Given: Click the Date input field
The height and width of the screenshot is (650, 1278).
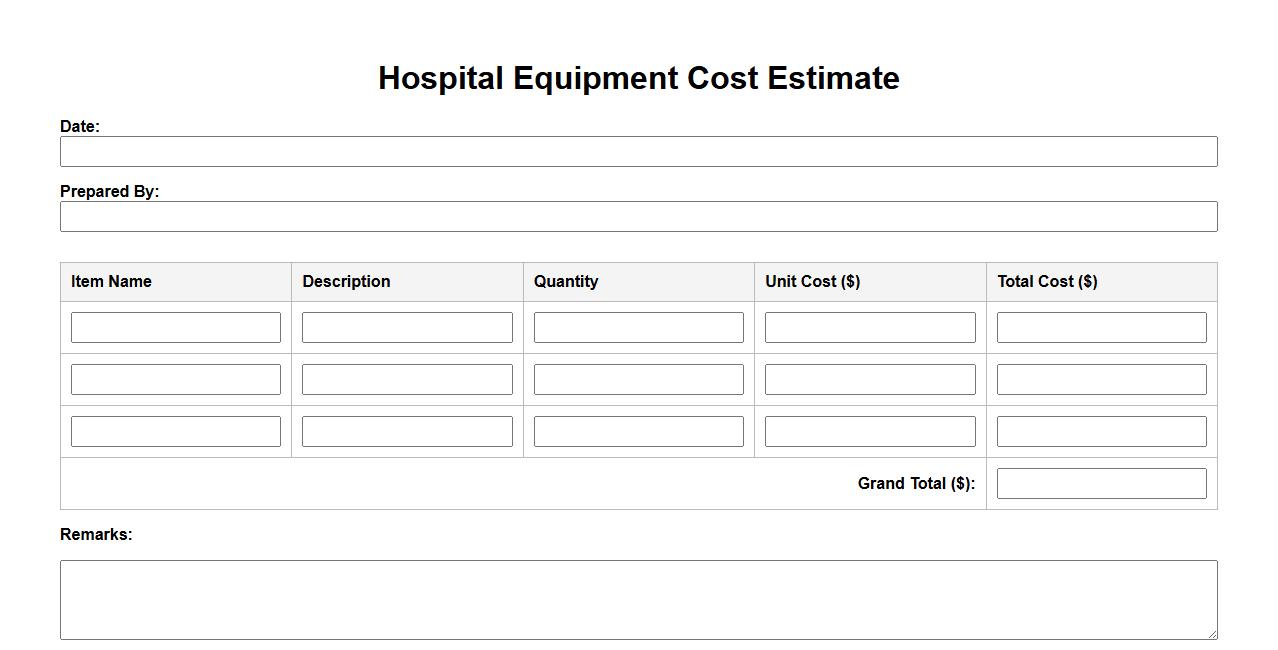Looking at the screenshot, I should tap(638, 152).
